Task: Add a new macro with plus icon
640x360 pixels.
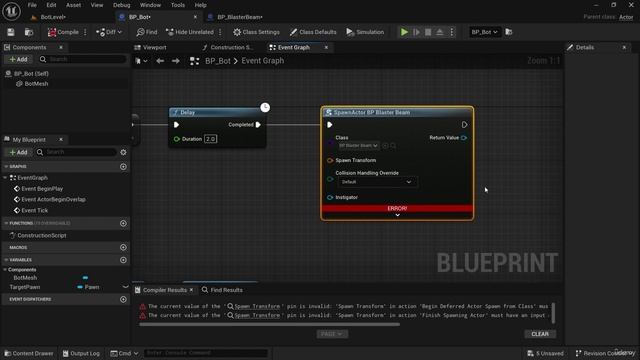Action: (123, 247)
